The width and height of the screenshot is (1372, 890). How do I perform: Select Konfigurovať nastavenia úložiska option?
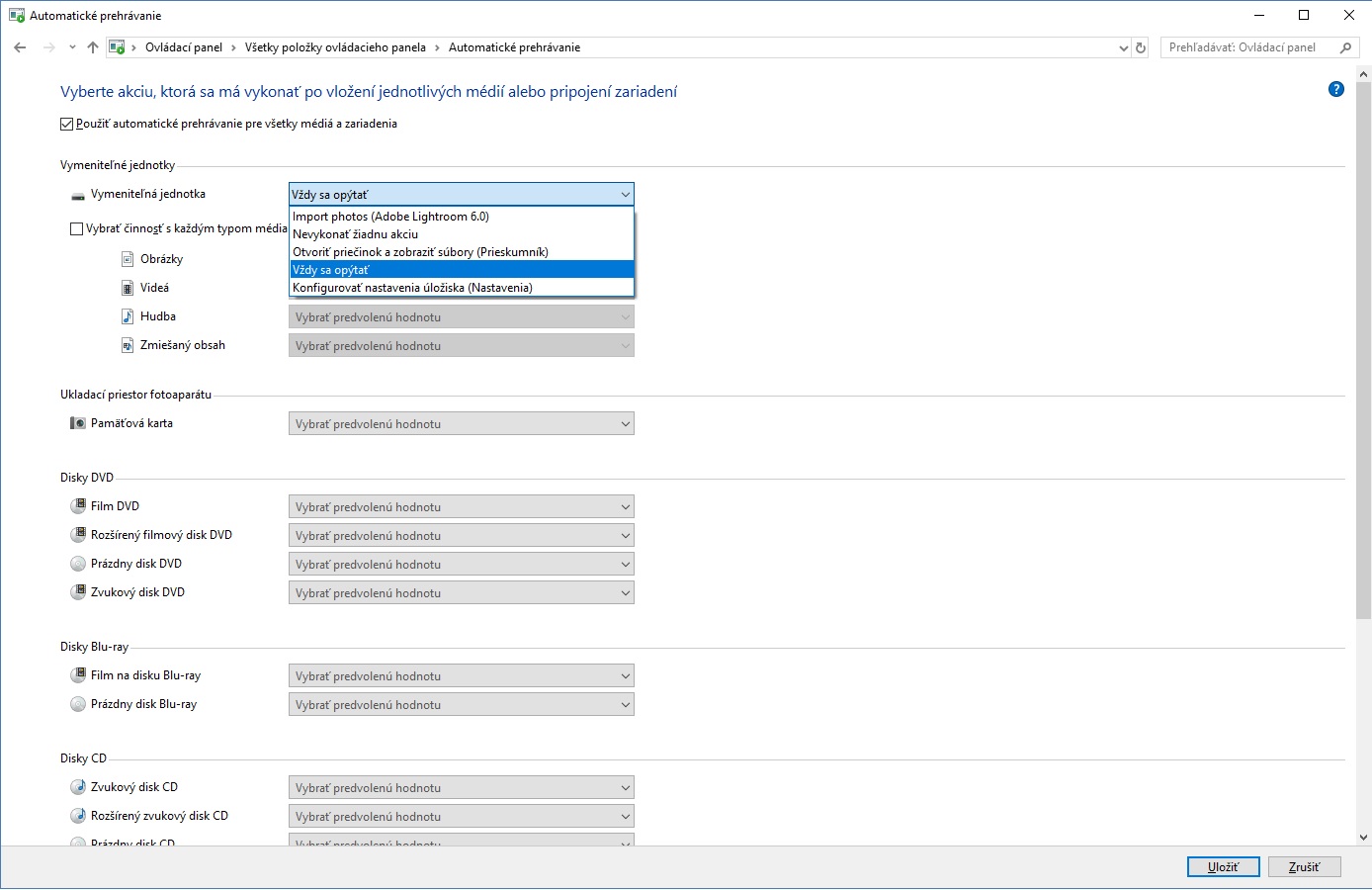(x=462, y=288)
